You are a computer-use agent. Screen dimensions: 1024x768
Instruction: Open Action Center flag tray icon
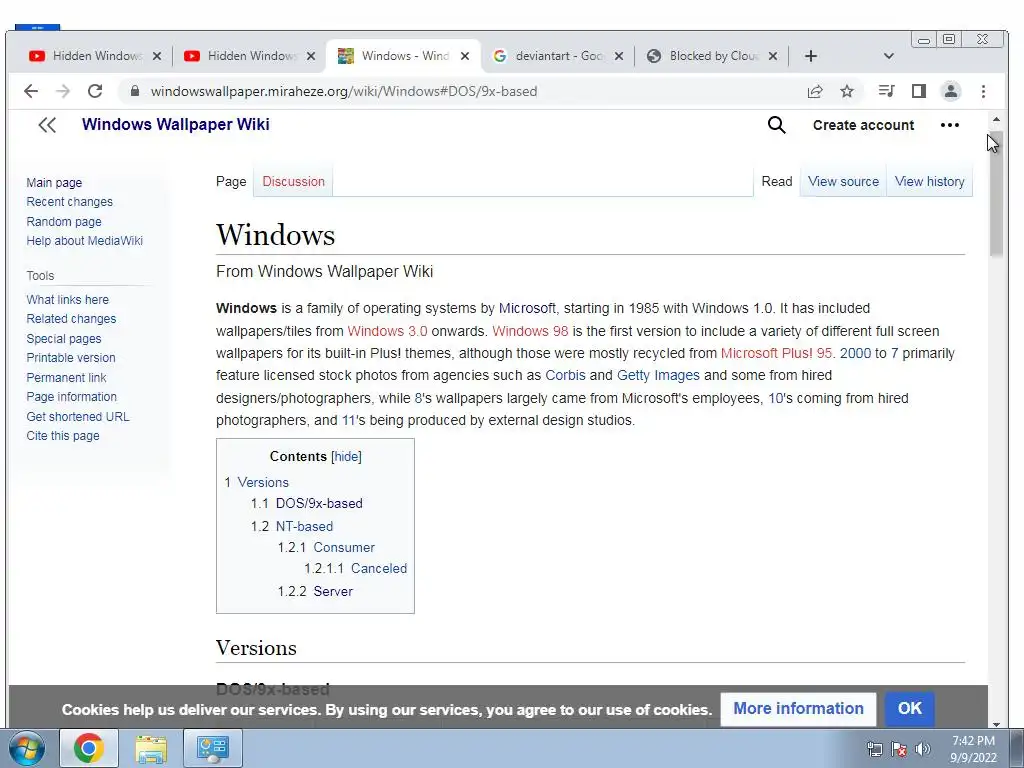pos(899,749)
